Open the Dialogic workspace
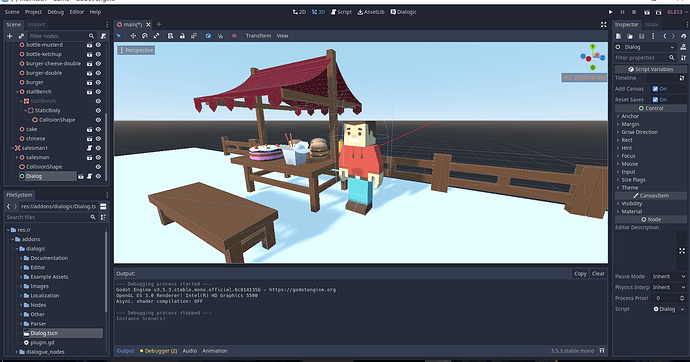This screenshot has height=362, width=690. 403,12
